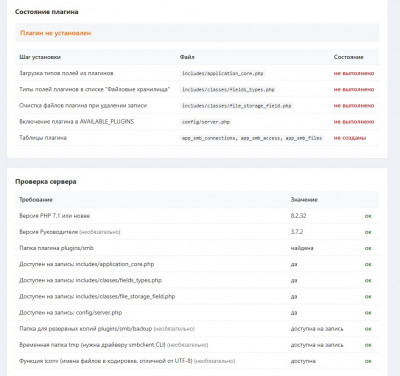Image resolution: width=400 pixels, height=376 pixels.
Task: Click "Доступен на запись: includes/classes/file_storage_field.php"
Action: (97, 296)
